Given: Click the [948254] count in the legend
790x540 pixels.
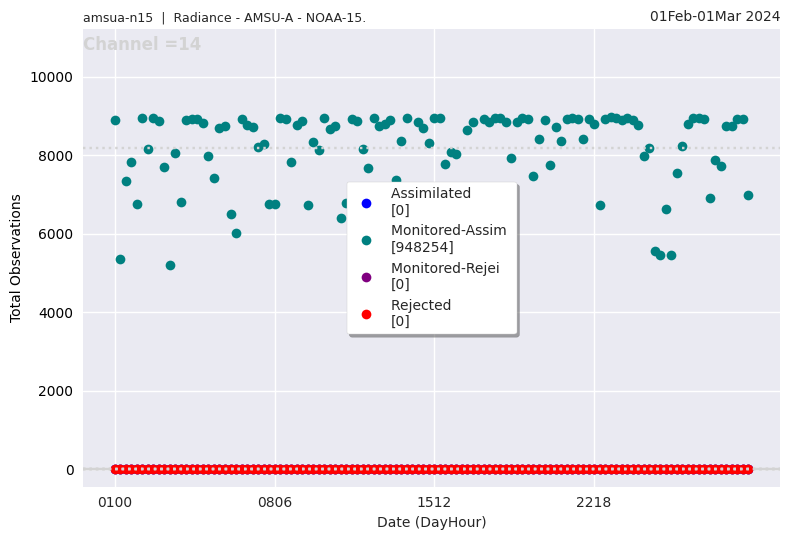Looking at the screenshot, I should point(422,247).
